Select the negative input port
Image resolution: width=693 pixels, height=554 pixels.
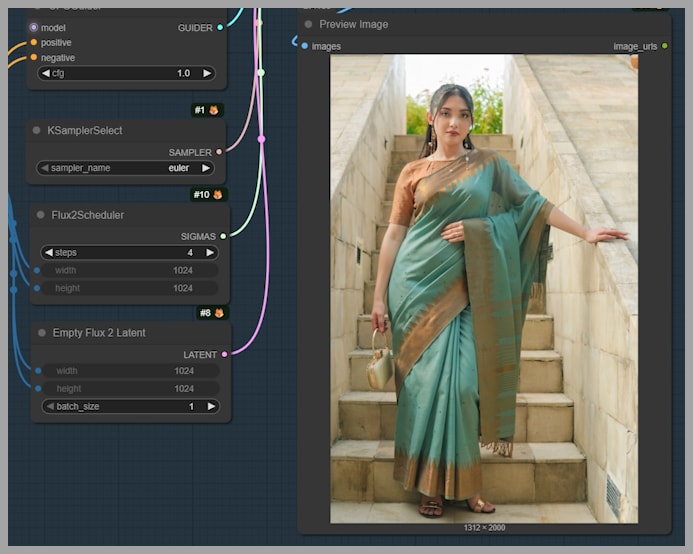33,58
